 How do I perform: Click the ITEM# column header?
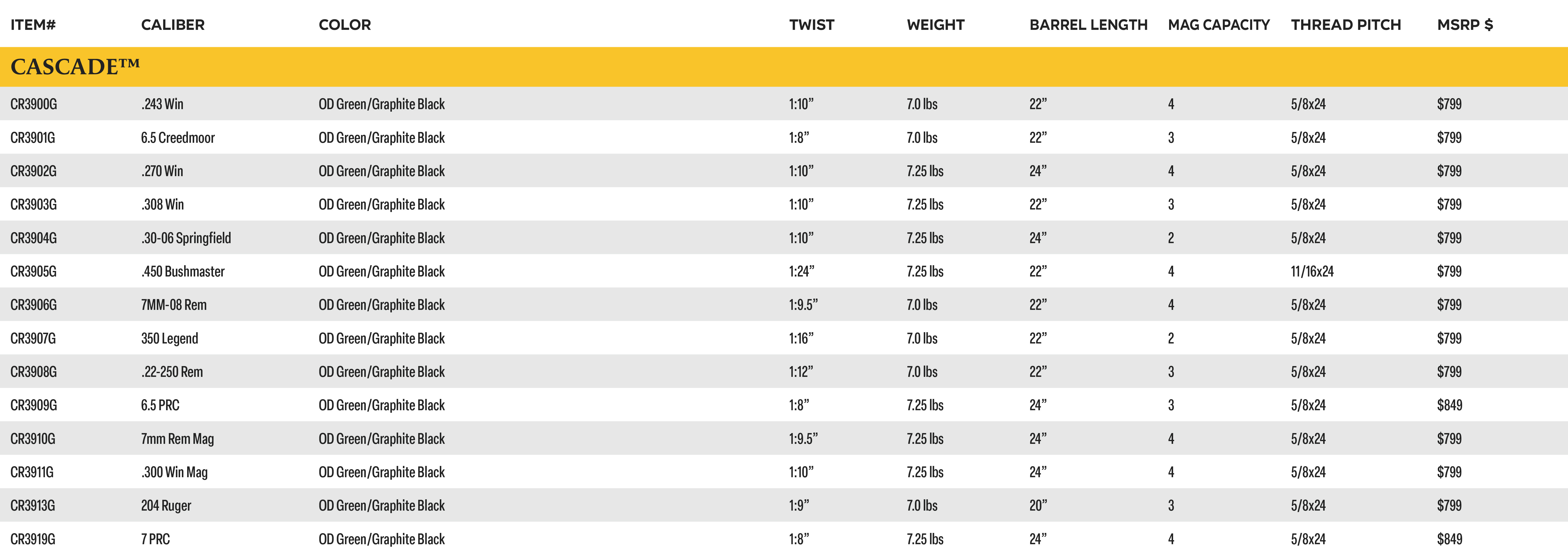click(x=33, y=25)
